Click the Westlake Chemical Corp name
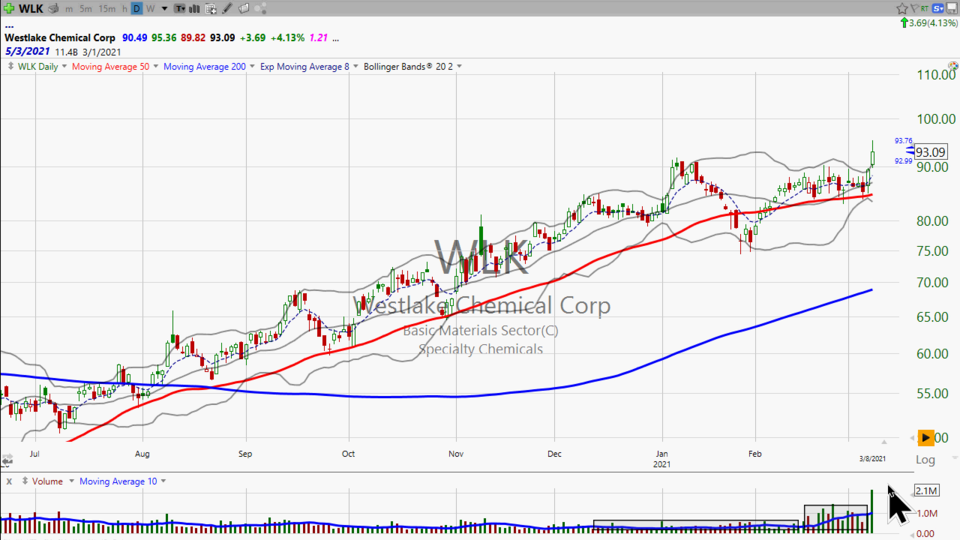Image resolution: width=960 pixels, height=540 pixels. coord(60,37)
